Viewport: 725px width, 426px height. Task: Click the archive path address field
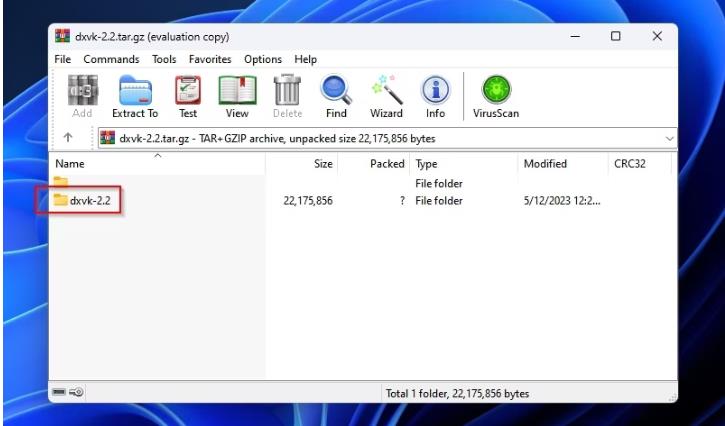(387, 138)
